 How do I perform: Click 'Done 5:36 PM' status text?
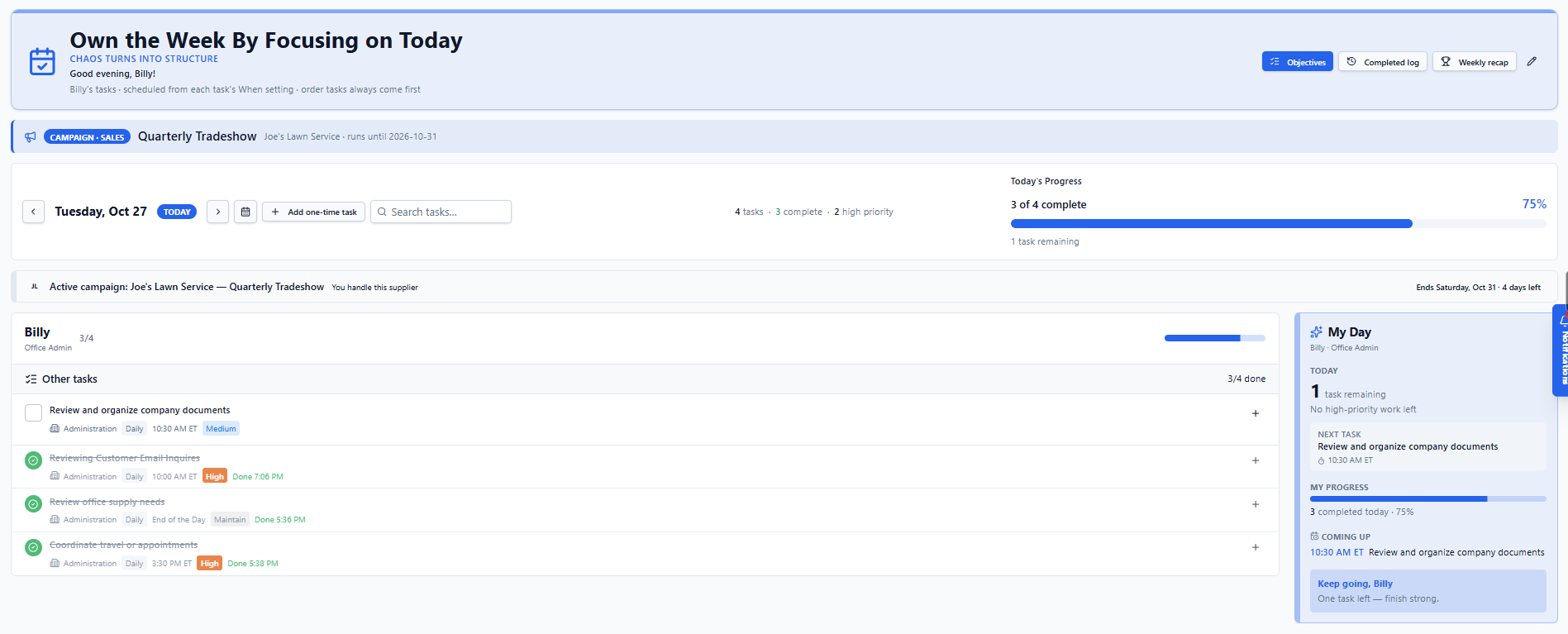280,519
